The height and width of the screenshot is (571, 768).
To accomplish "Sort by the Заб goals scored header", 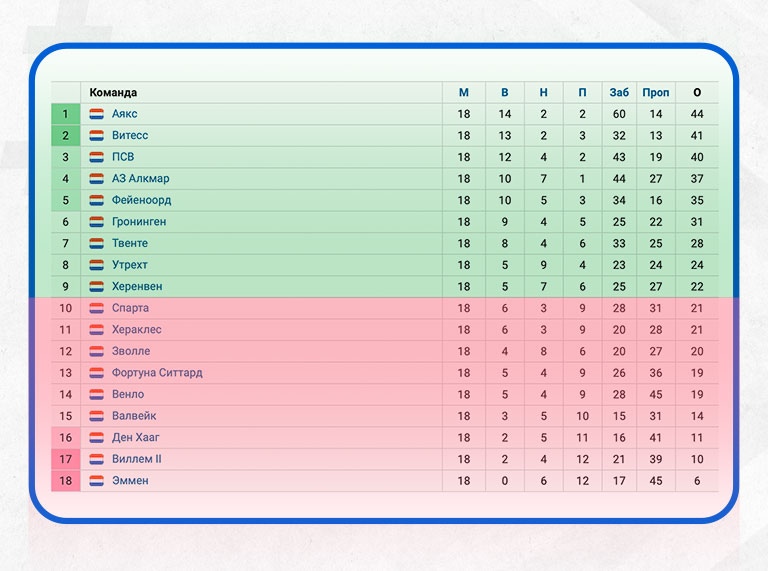I will pos(619,92).
